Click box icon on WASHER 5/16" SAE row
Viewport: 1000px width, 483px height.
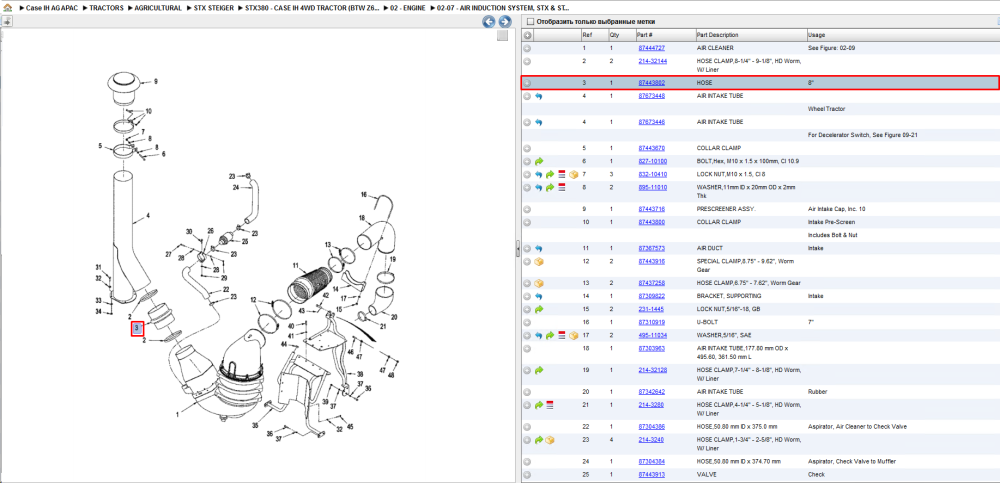[x=573, y=336]
